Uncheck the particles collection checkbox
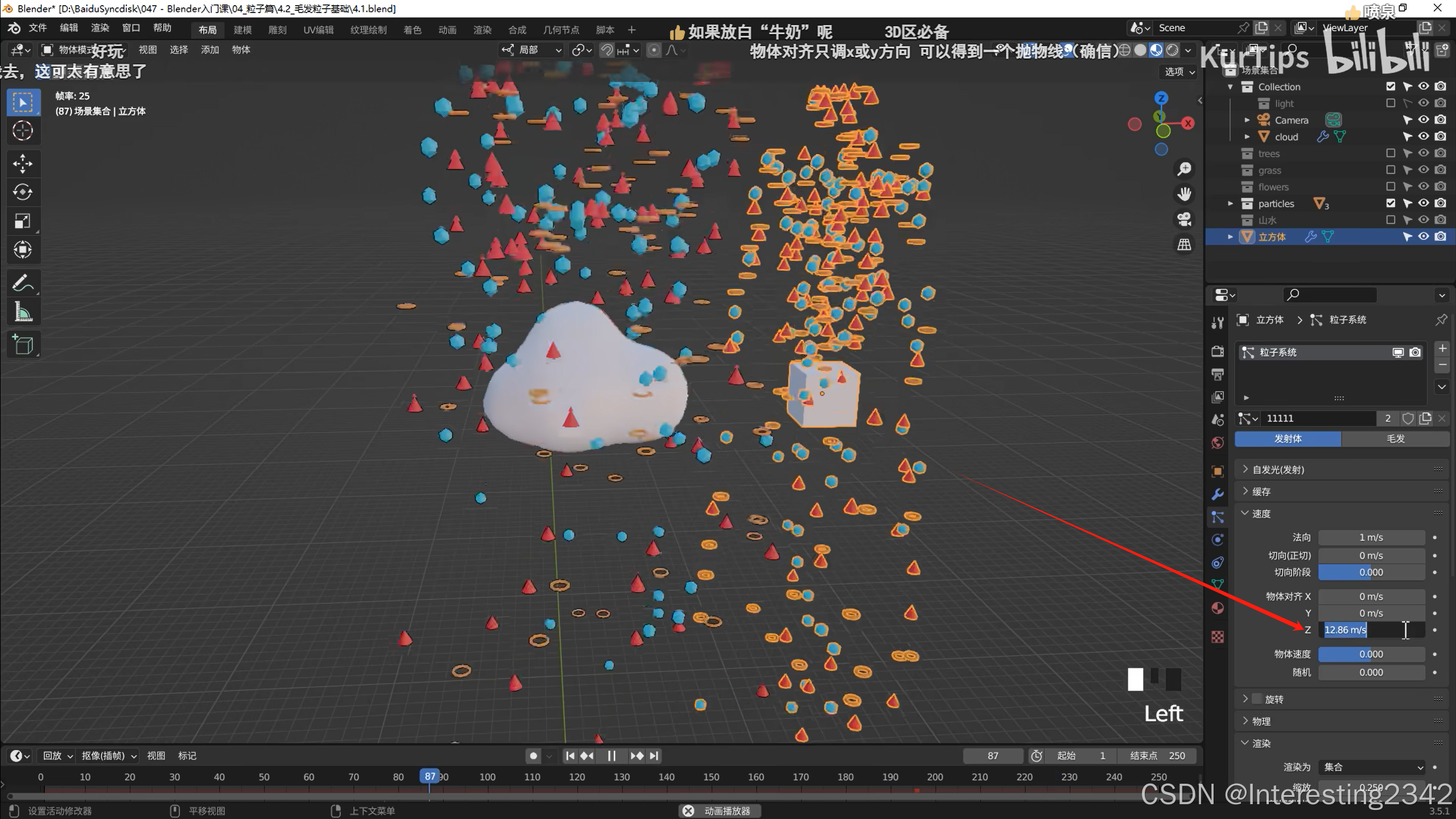The height and width of the screenshot is (819, 1456). 1390,203
